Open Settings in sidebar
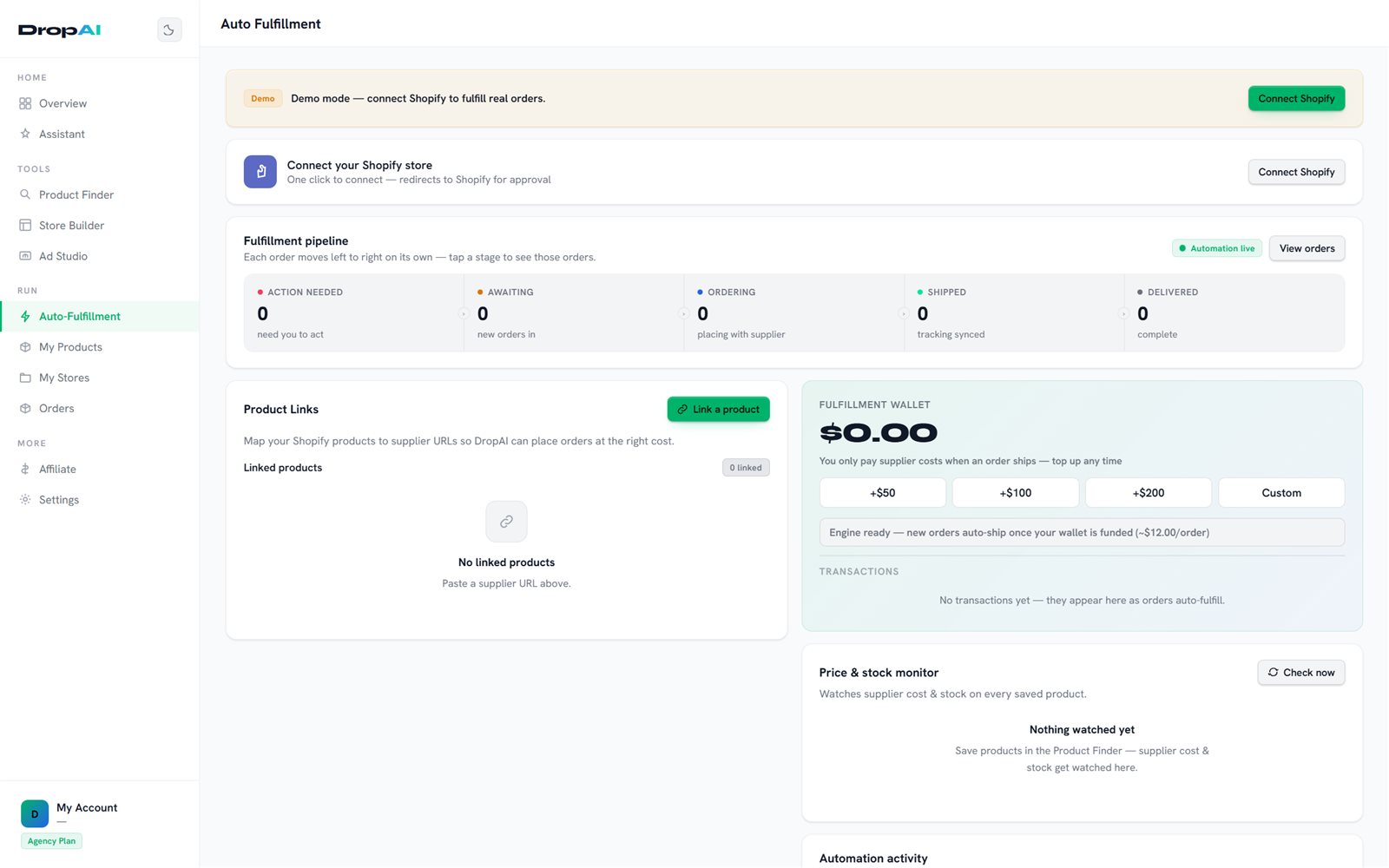The width and height of the screenshot is (1389, 868). pyautogui.click(x=100, y=500)
